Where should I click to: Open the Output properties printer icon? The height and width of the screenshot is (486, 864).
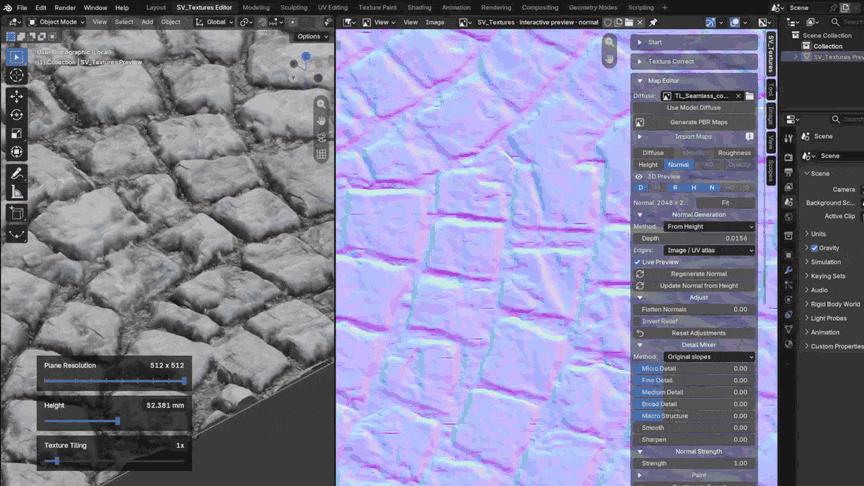coord(789,172)
